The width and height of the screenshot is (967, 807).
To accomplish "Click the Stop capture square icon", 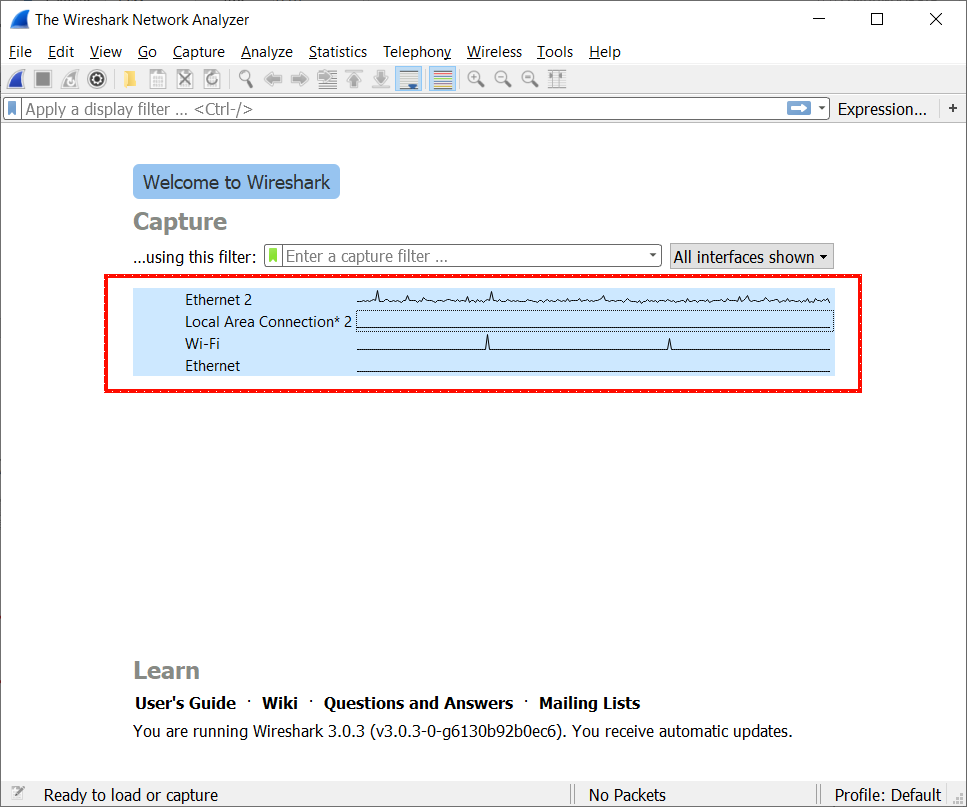I will [x=43, y=79].
